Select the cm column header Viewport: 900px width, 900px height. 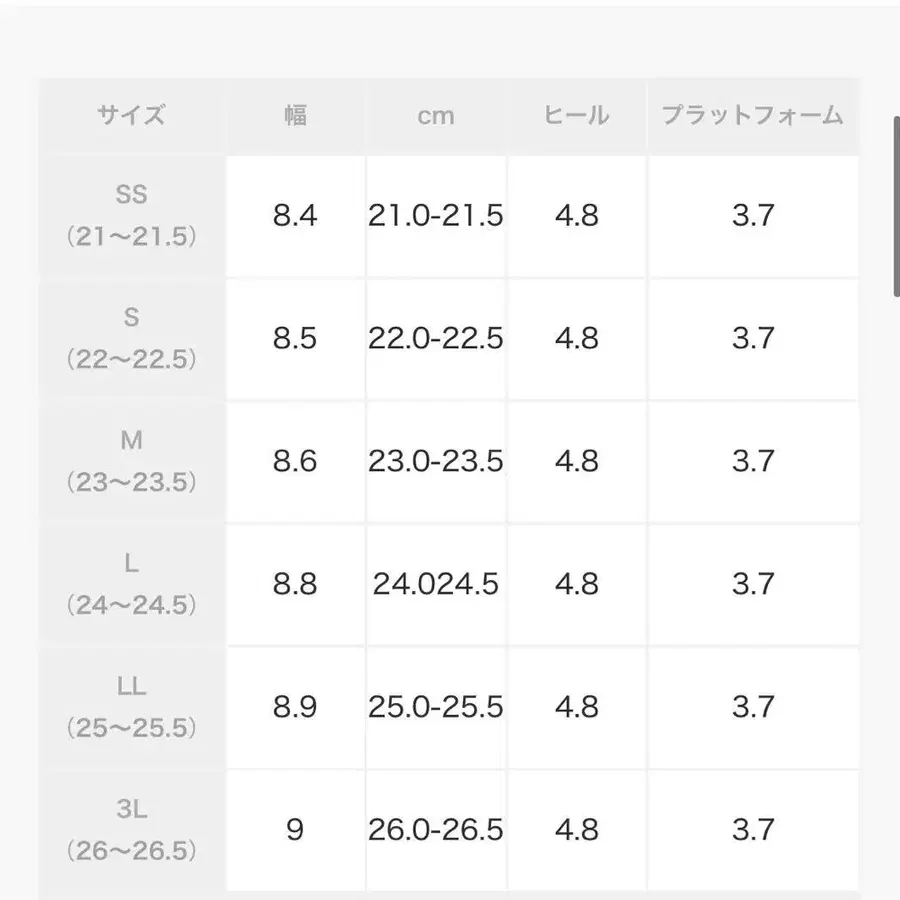435,115
